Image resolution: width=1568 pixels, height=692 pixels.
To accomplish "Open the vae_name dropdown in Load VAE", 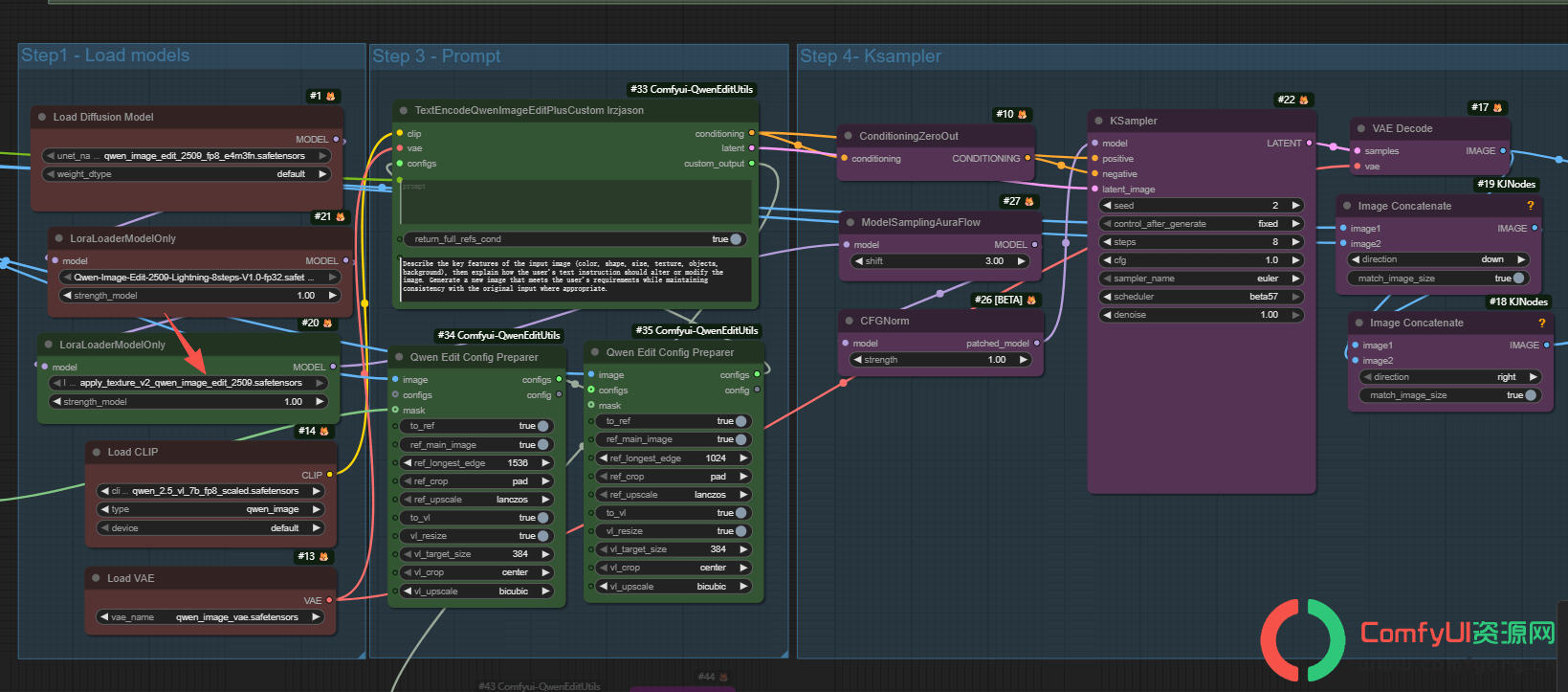I will tap(210, 617).
